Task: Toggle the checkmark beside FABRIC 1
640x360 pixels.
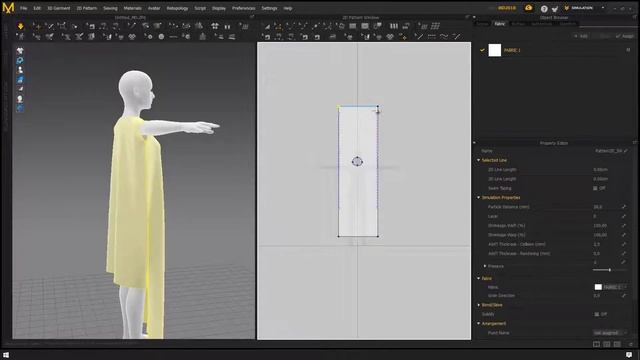Action: click(x=482, y=50)
